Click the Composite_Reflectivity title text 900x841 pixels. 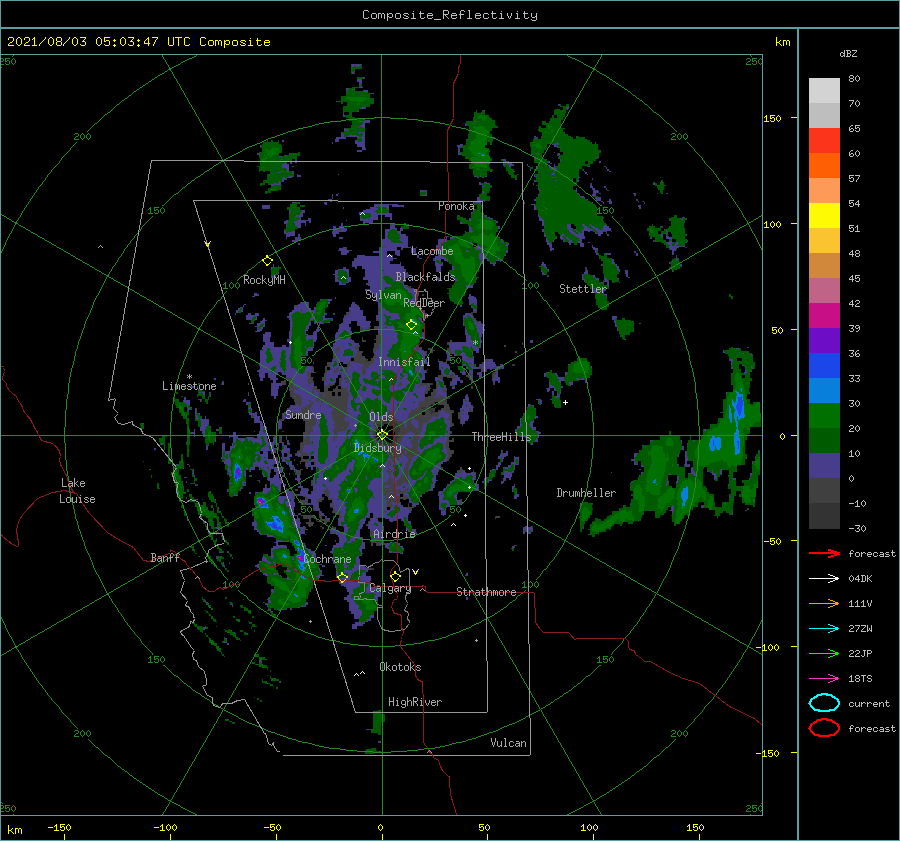tap(449, 15)
